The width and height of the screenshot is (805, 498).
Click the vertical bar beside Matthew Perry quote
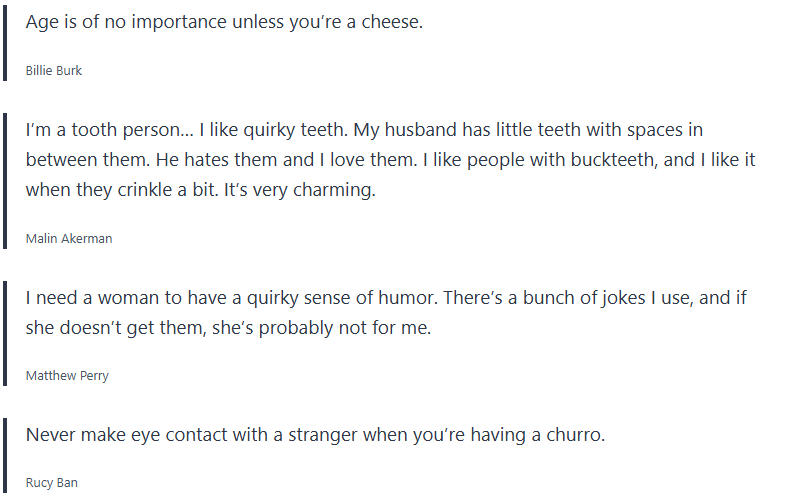[5, 330]
